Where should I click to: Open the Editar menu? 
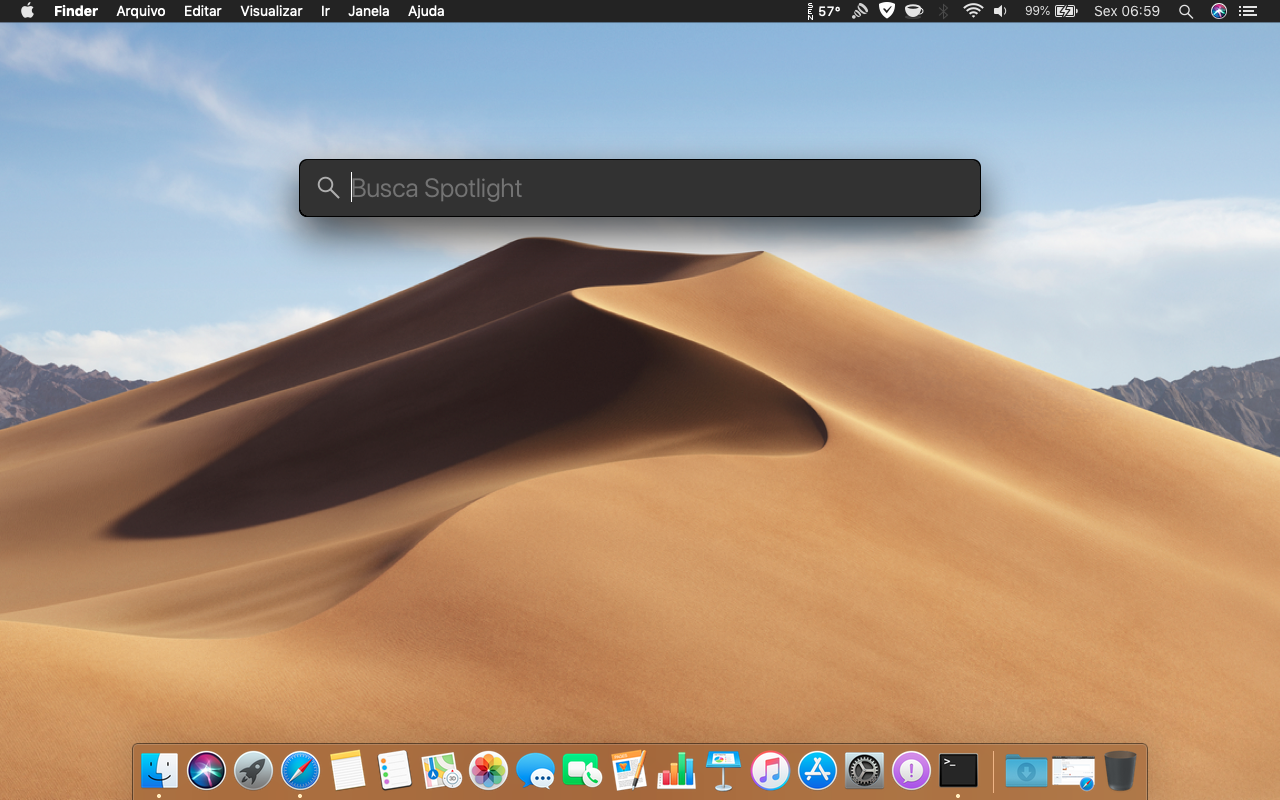203,11
